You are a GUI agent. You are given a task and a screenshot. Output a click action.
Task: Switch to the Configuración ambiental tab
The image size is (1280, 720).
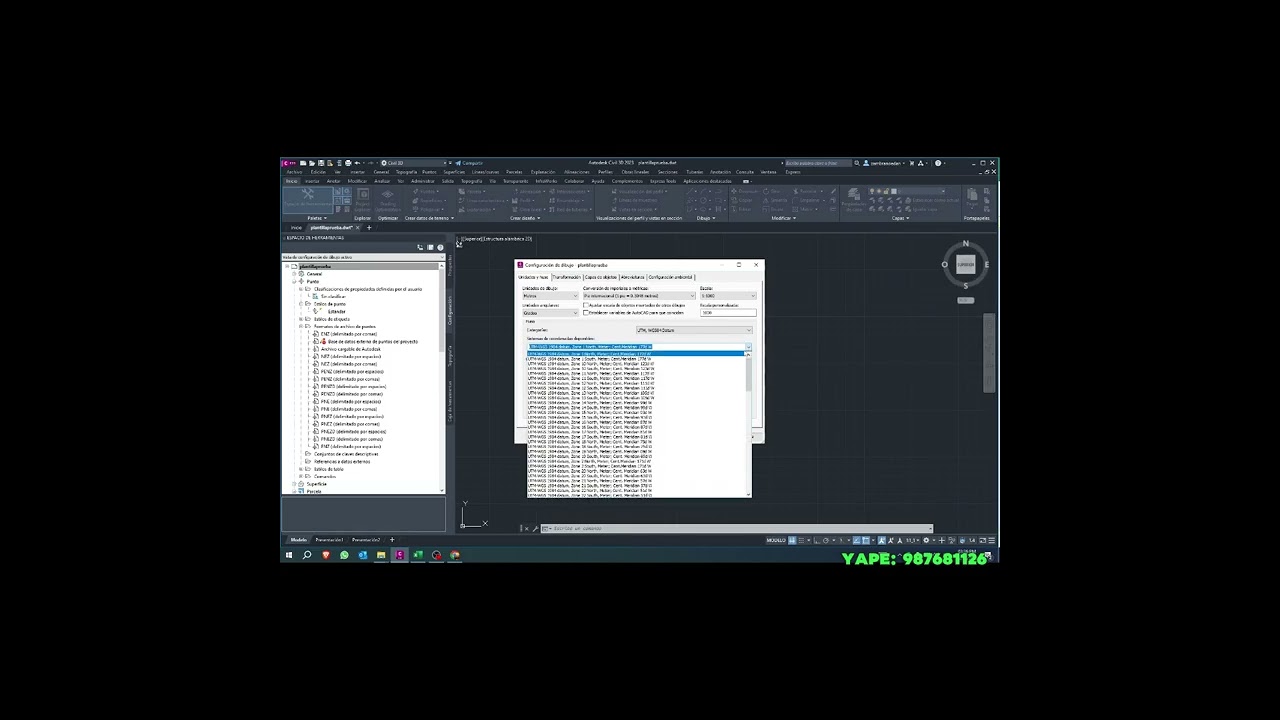(670, 277)
